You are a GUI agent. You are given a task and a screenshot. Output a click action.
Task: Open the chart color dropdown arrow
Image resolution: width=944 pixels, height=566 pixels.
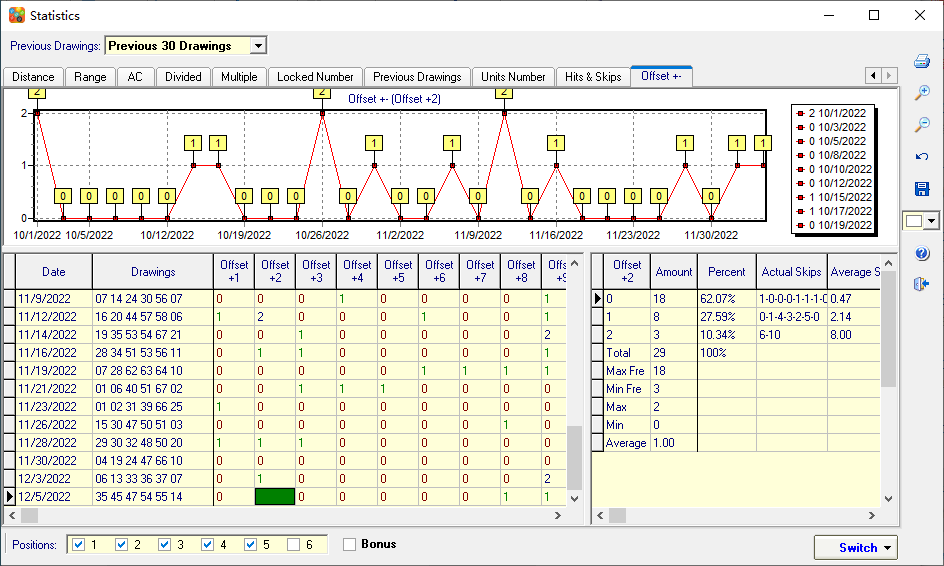coord(933,221)
